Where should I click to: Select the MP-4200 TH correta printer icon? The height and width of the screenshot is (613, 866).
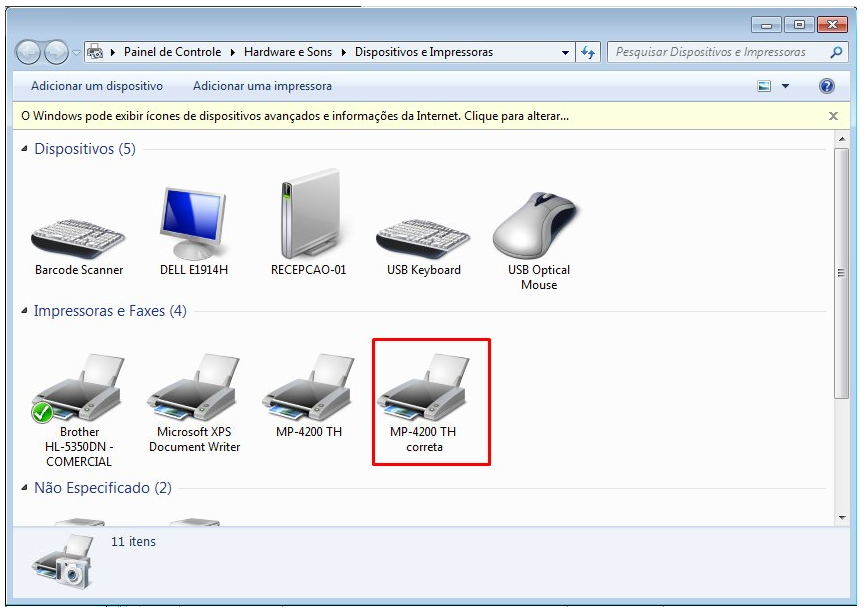click(423, 388)
